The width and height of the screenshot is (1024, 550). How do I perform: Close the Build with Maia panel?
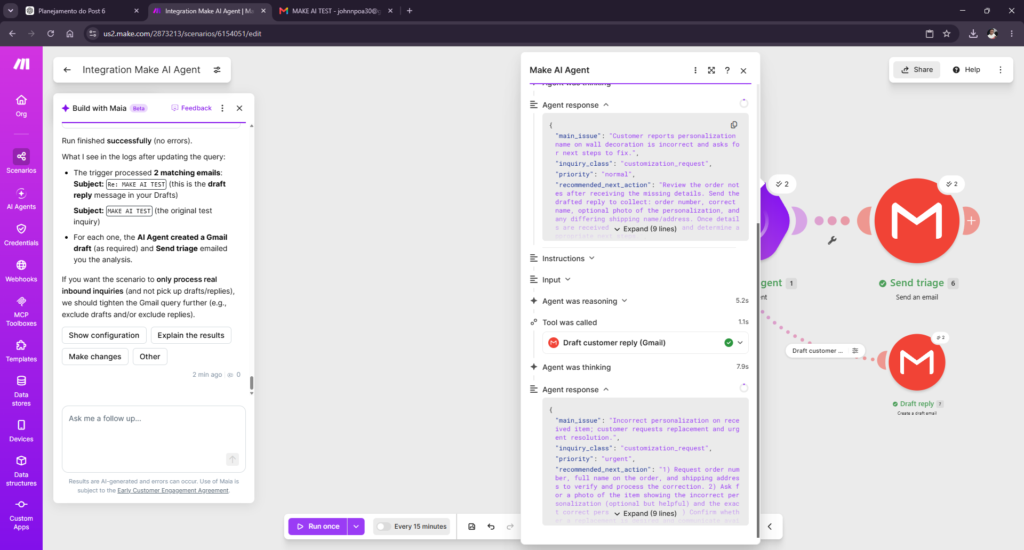pyautogui.click(x=240, y=108)
